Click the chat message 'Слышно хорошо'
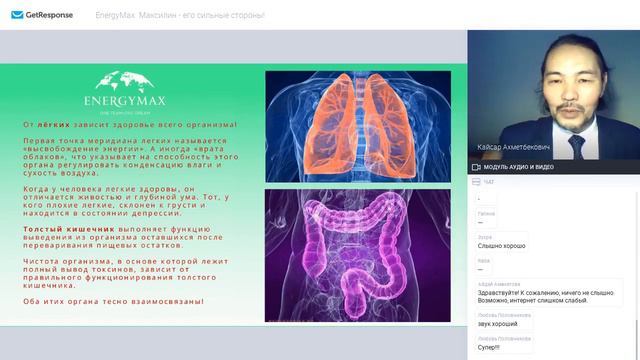Image resolution: width=640 pixels, height=360 pixels. pyautogui.click(x=501, y=246)
